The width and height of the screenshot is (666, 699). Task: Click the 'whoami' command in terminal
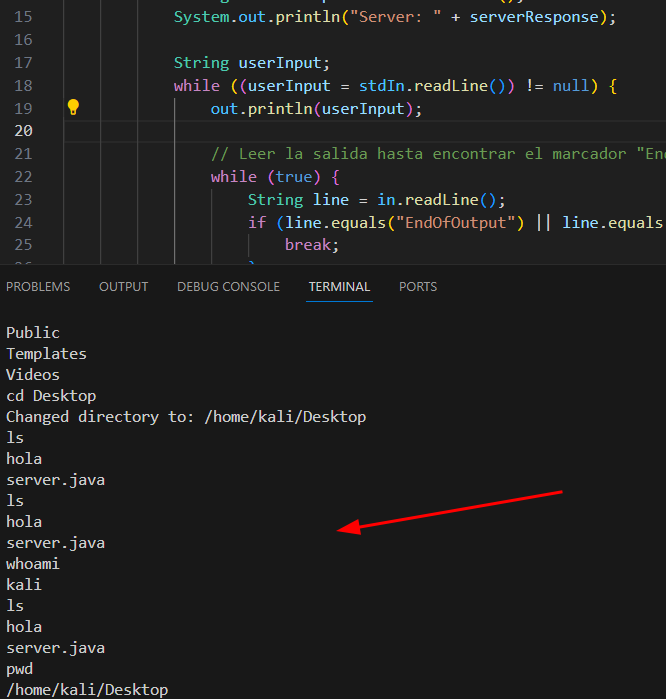(33, 564)
